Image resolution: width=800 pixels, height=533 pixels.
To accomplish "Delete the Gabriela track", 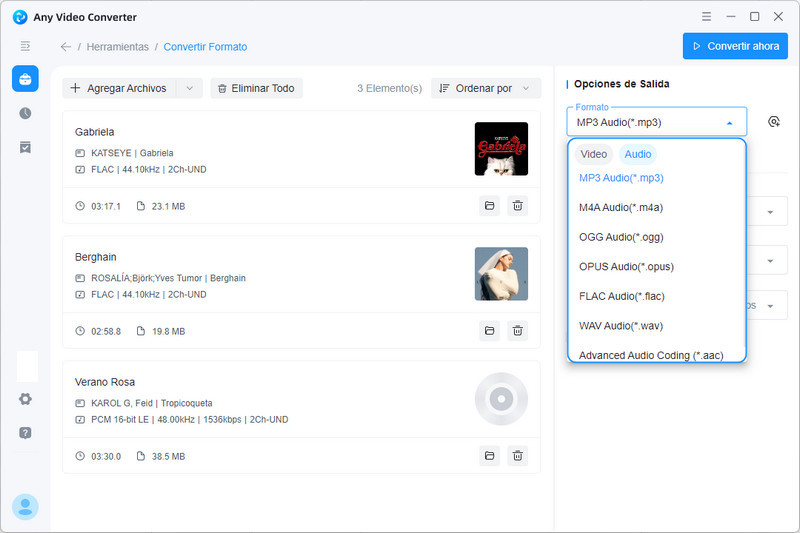I will 517,206.
